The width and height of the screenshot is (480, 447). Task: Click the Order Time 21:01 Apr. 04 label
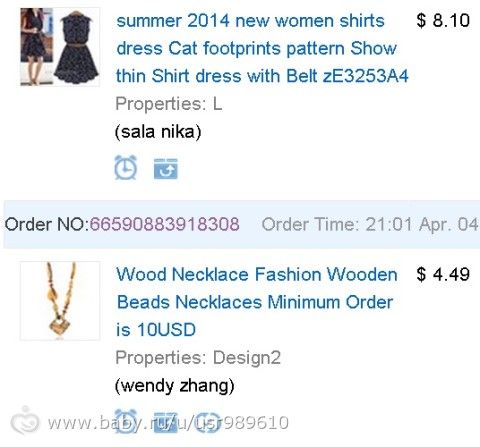point(370,224)
